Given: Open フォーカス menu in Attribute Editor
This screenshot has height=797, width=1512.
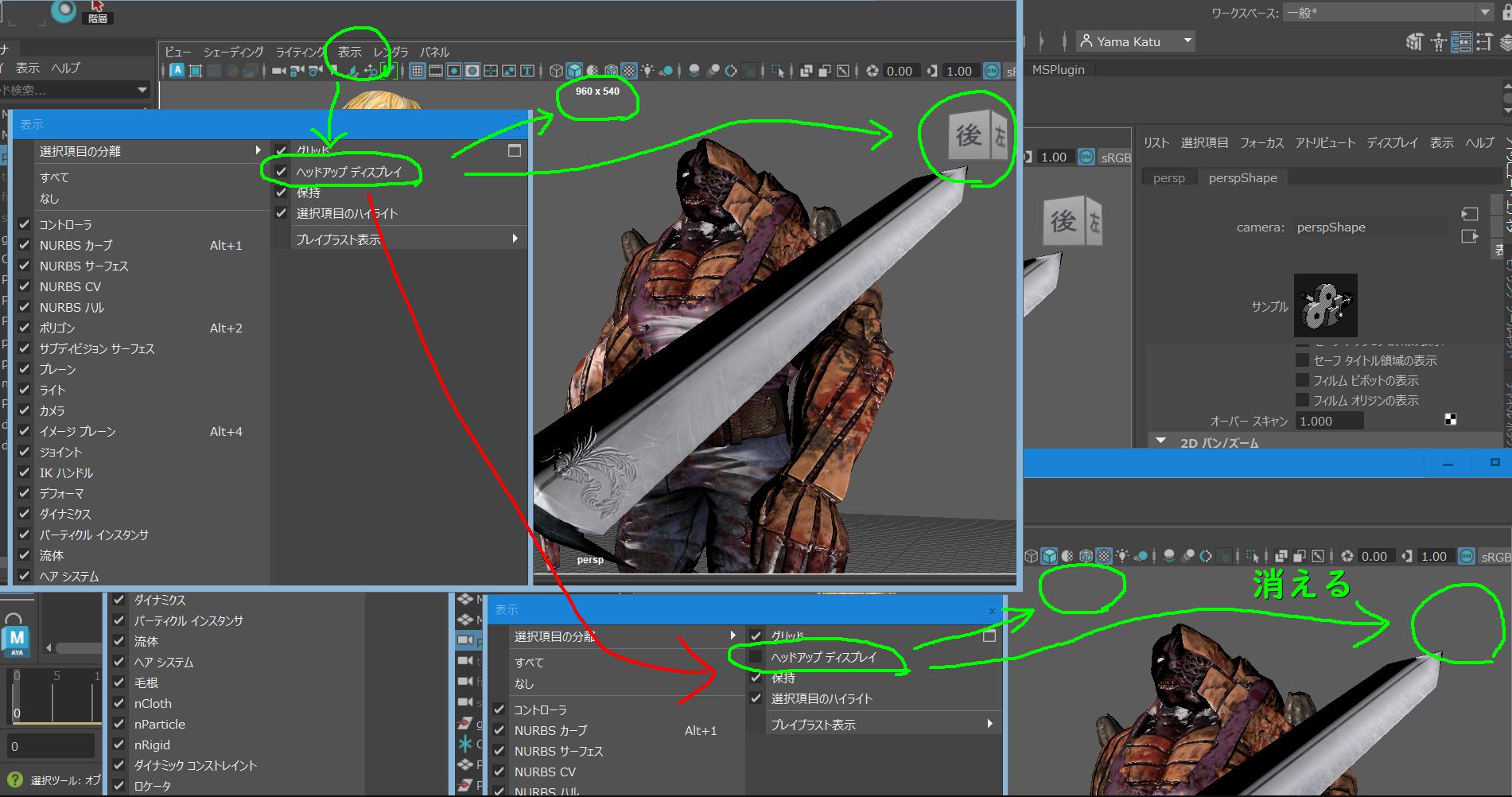Looking at the screenshot, I should [1262, 143].
